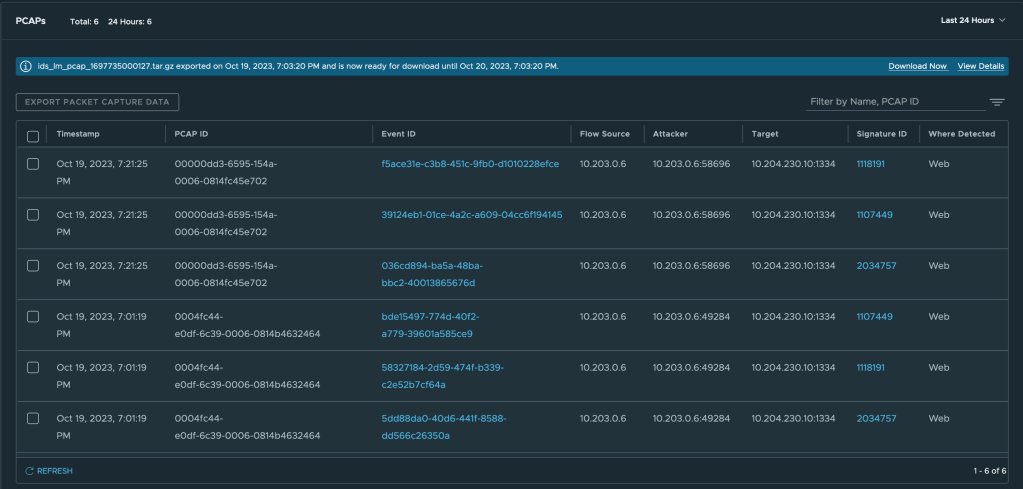The width and height of the screenshot is (1023, 489).
Task: Sort by the Signature ID column header
Action: pos(881,134)
